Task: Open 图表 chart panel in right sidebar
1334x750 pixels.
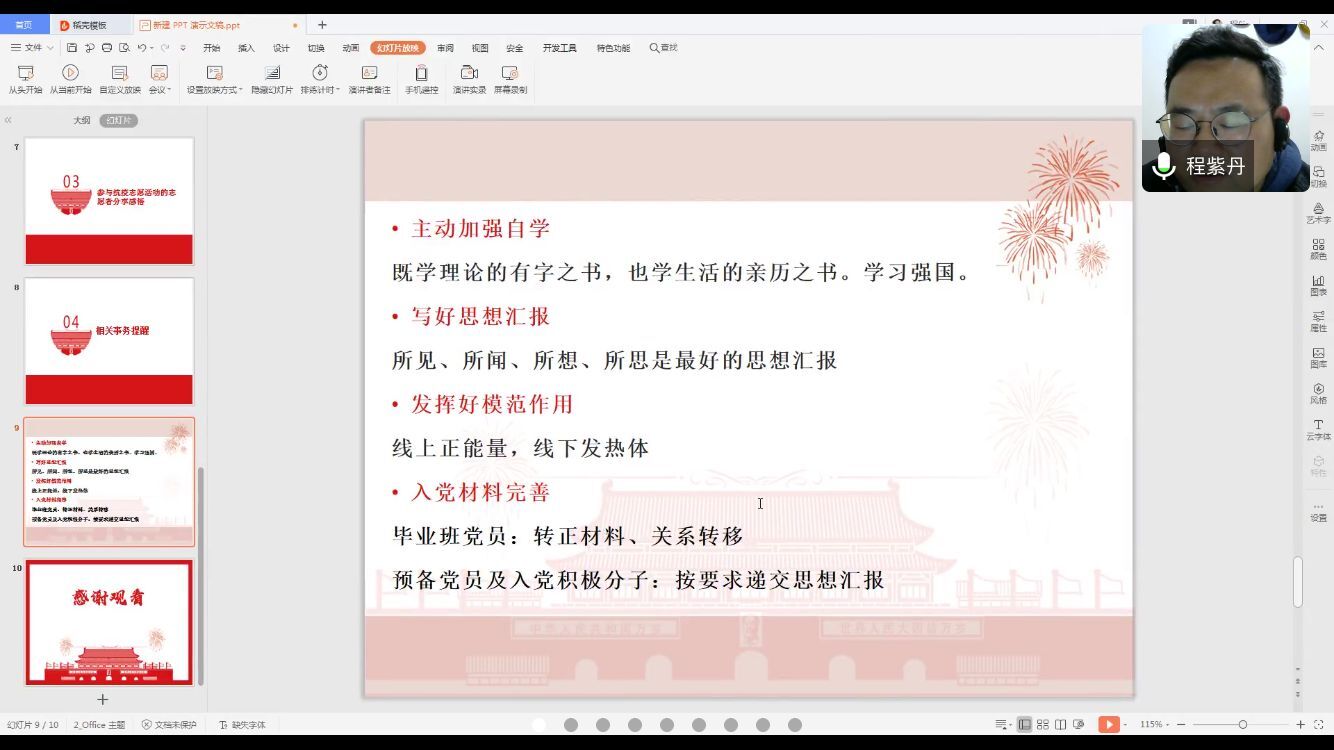Action: [1318, 286]
